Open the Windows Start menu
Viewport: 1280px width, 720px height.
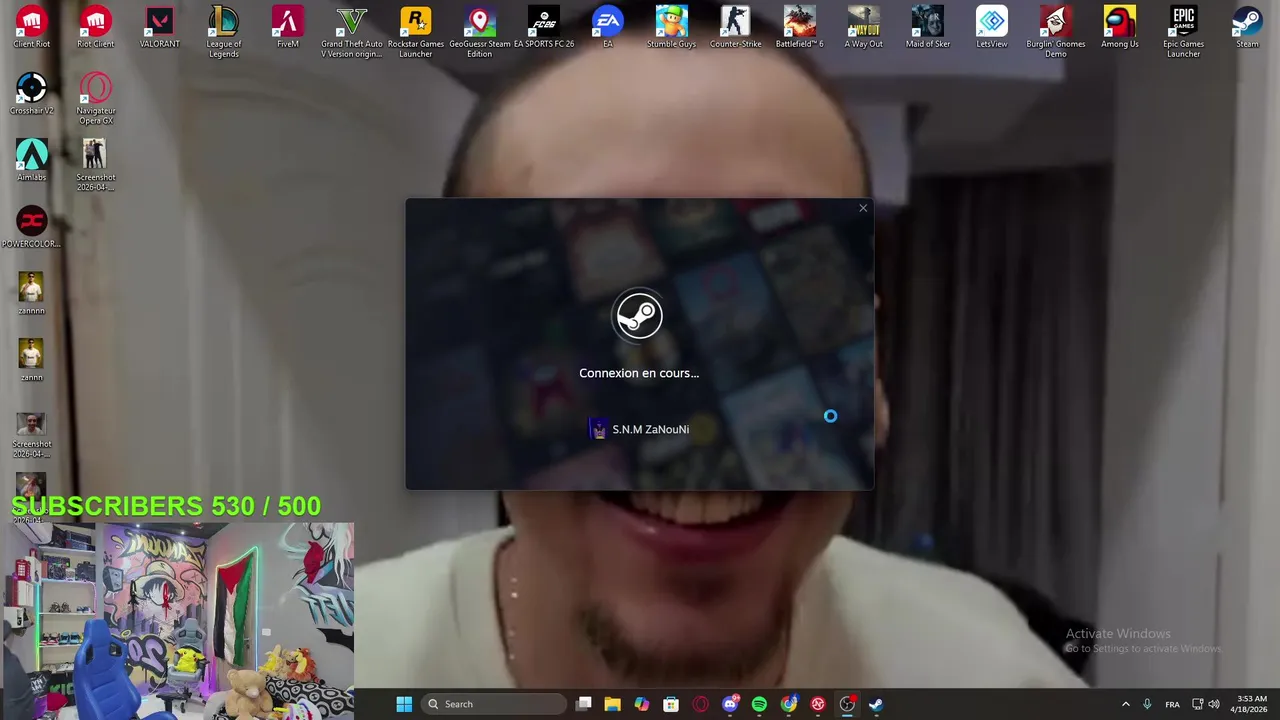404,704
